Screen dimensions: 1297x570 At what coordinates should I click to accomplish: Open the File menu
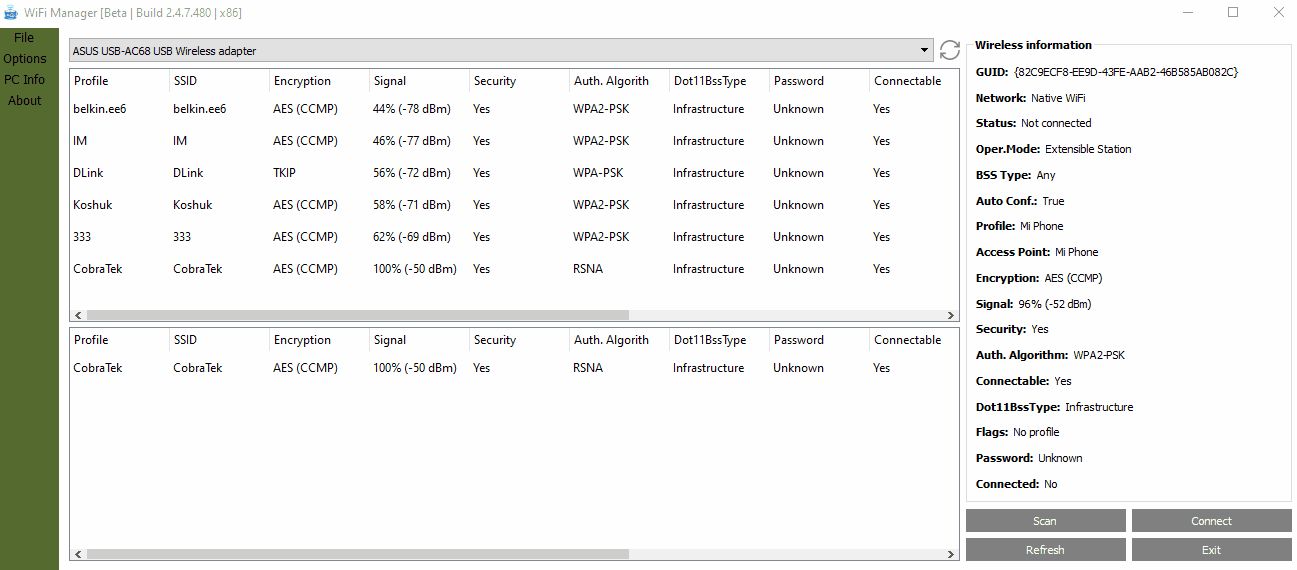(24, 38)
